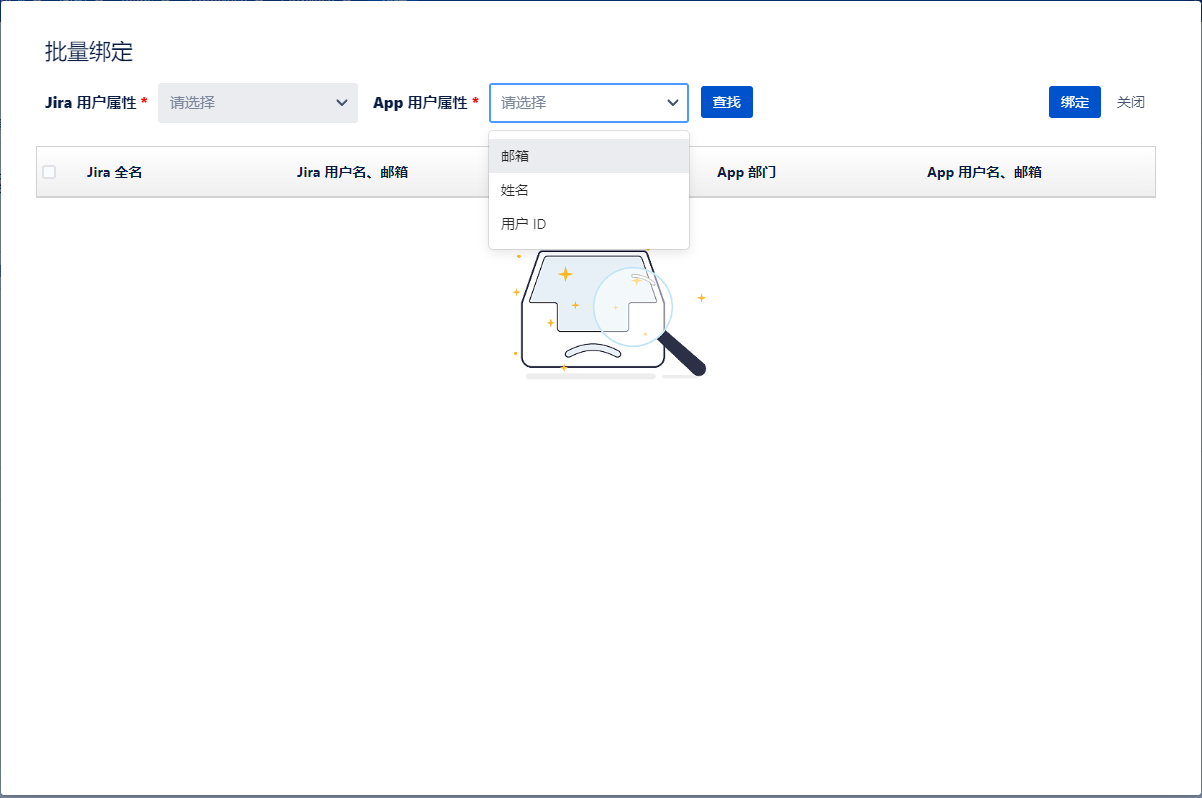
Task: Click the Jira 用户名、邮箱 column header
Action: 352,172
